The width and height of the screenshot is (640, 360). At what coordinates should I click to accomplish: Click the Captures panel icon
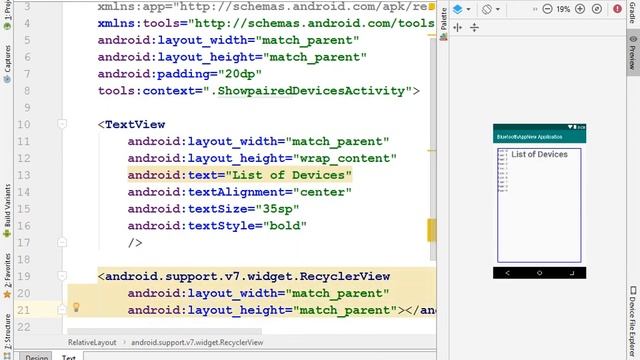point(7,80)
